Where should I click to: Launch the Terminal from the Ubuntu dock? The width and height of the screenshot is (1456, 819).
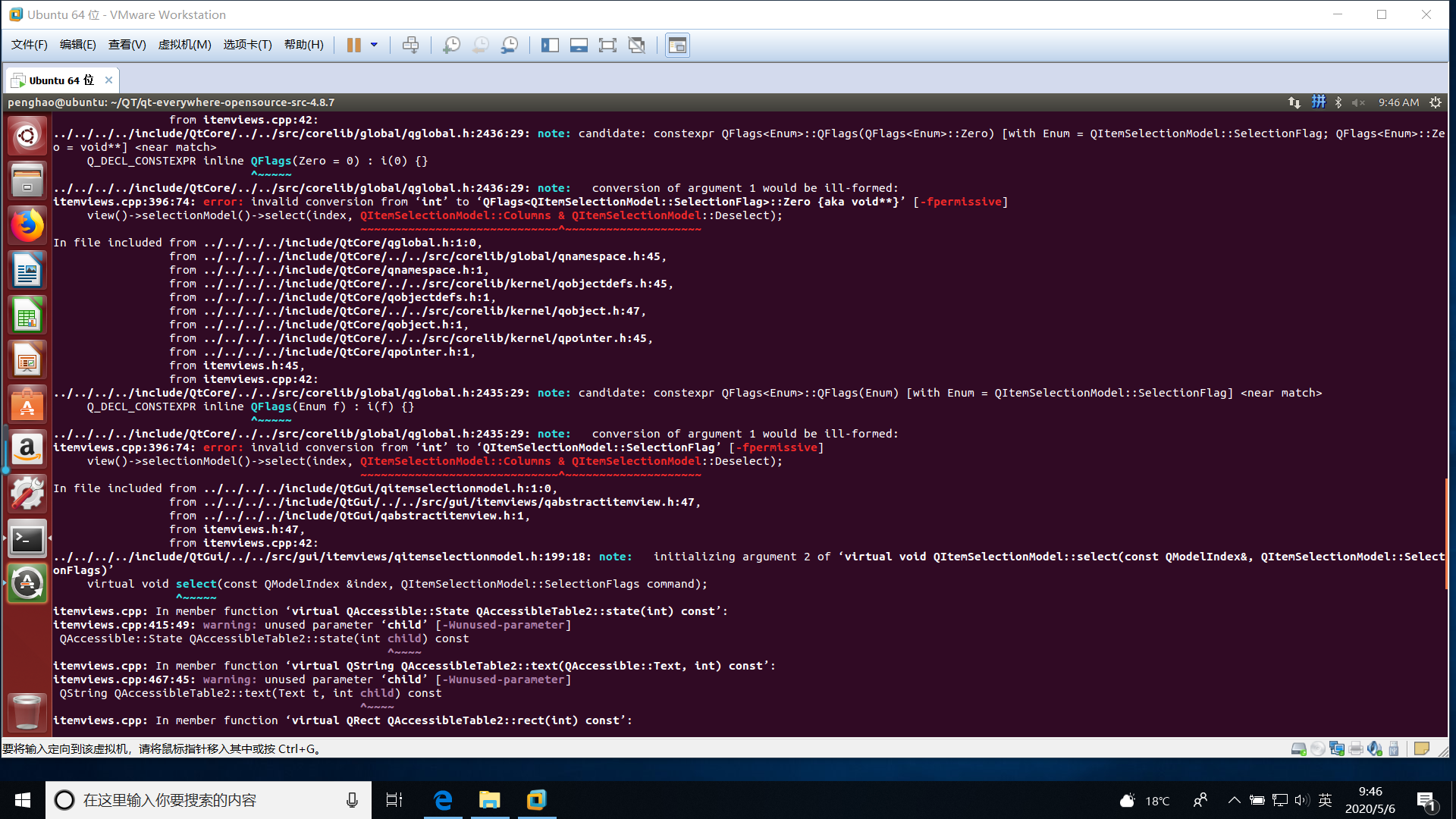coord(27,538)
